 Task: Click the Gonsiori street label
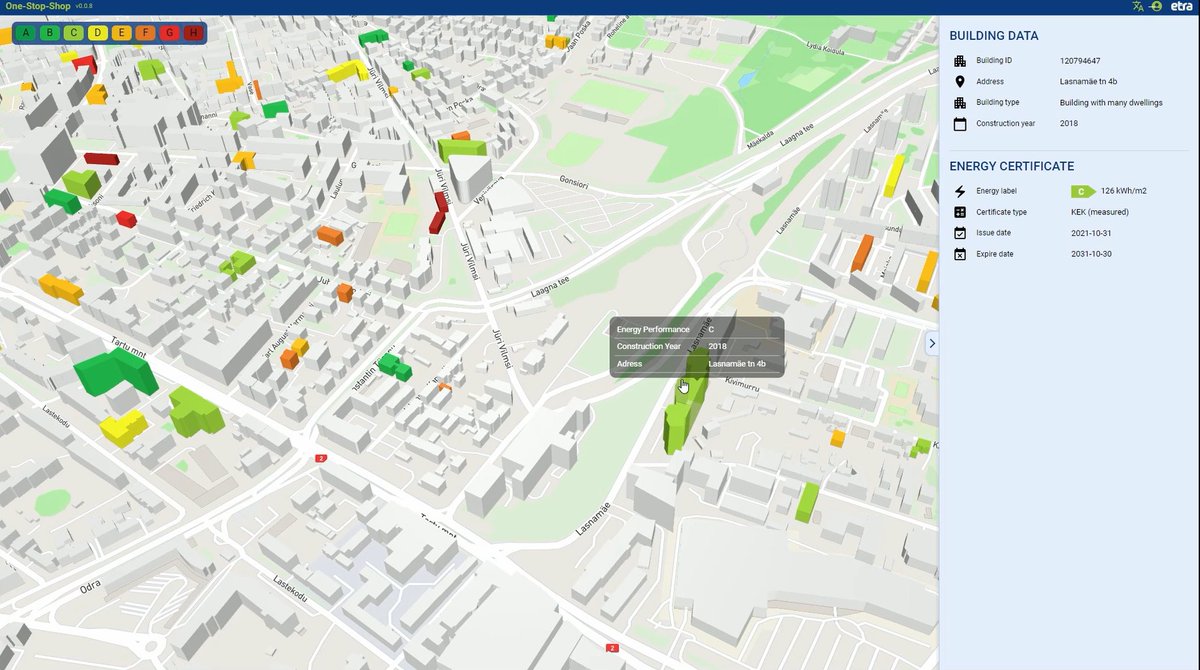(575, 184)
